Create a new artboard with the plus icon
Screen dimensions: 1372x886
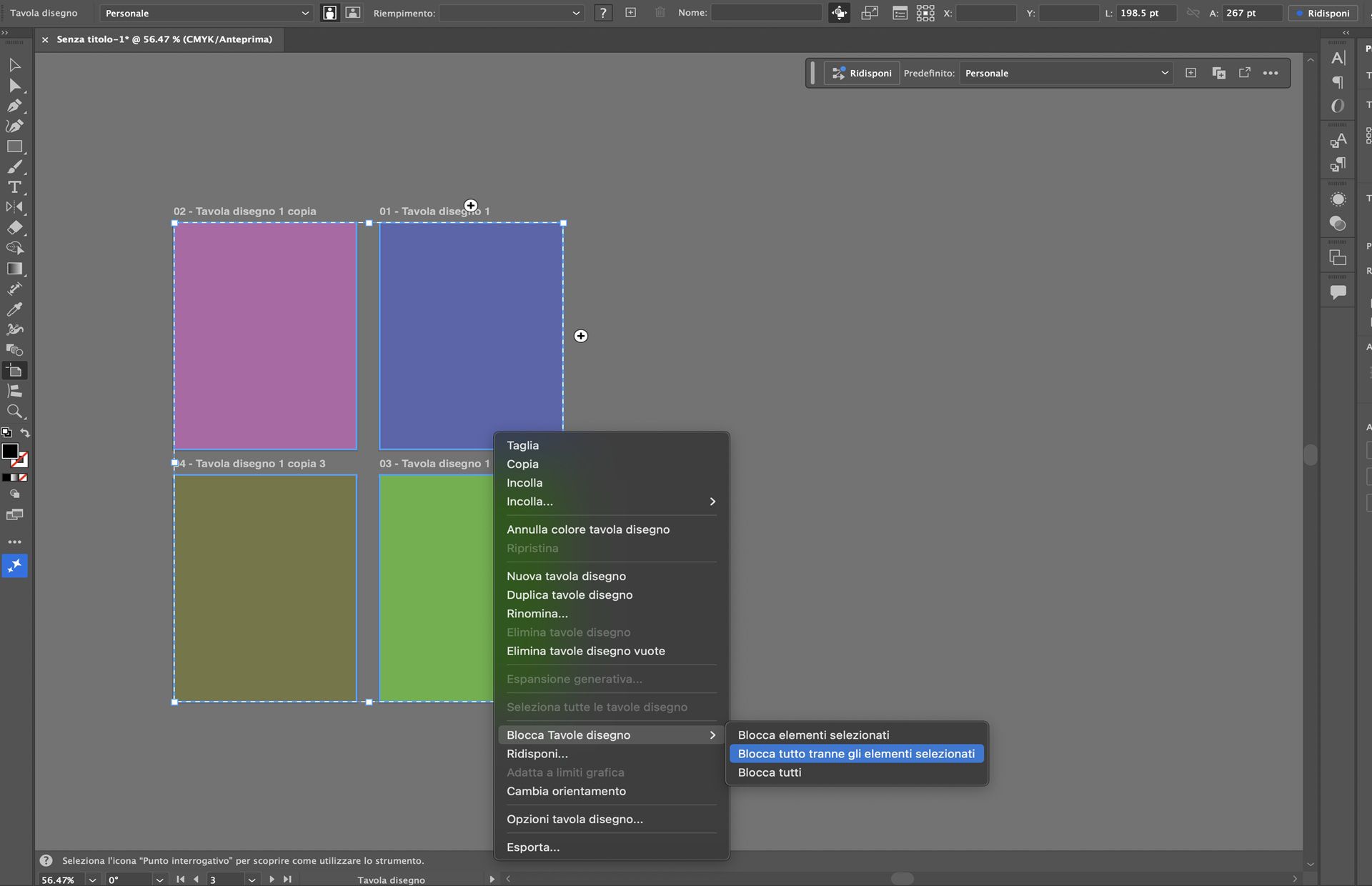(630, 12)
